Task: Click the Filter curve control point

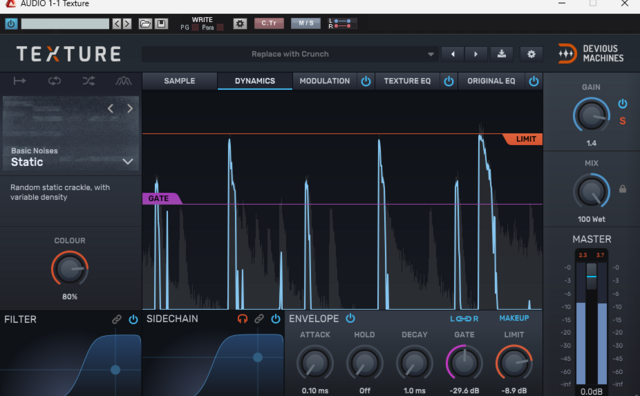Action: (x=116, y=369)
